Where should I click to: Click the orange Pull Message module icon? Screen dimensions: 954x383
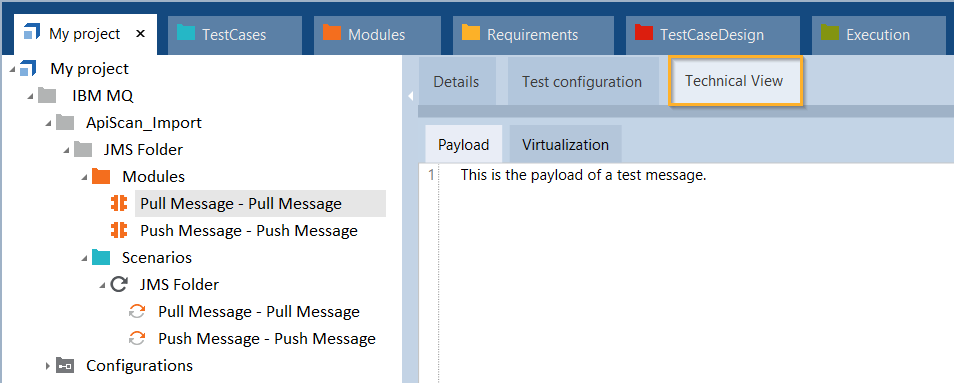point(119,204)
